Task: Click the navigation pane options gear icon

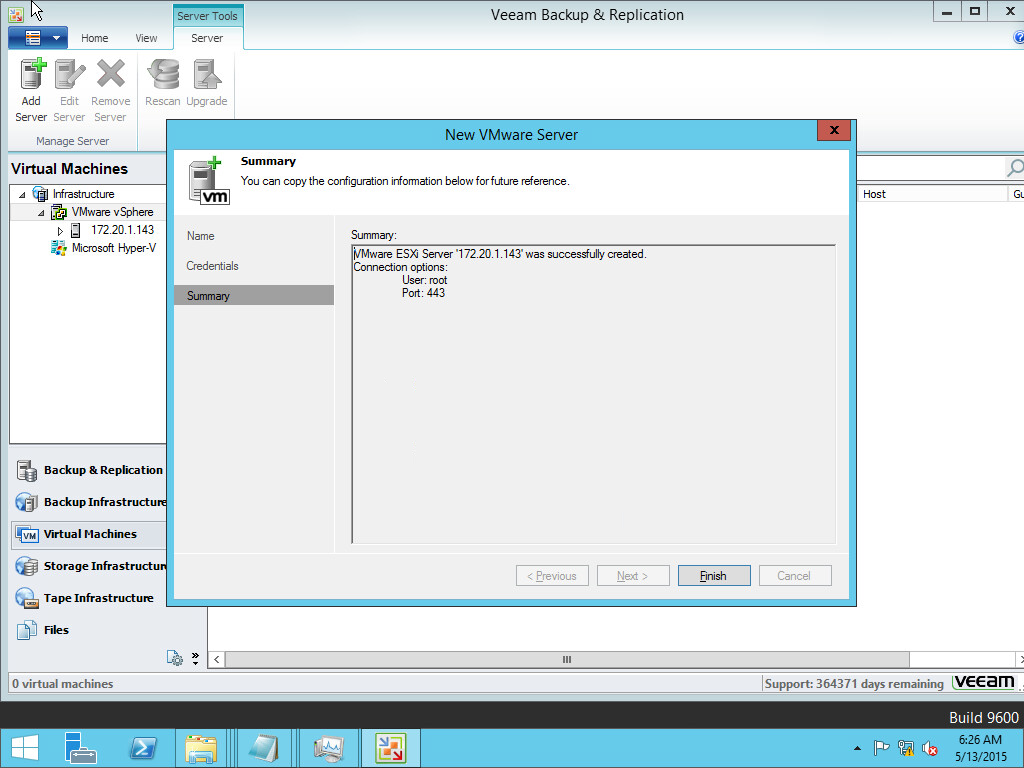Action: click(174, 658)
